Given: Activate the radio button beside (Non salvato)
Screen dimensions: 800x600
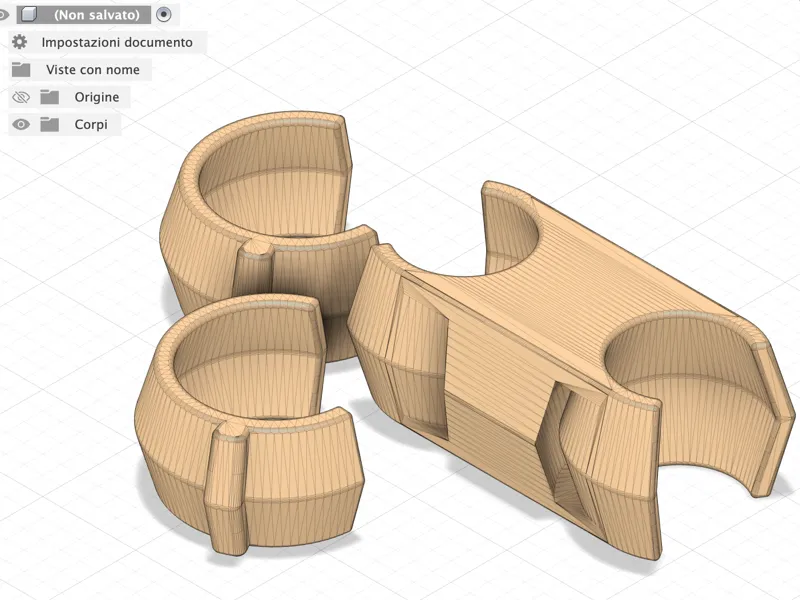Looking at the screenshot, I should tap(163, 15).
